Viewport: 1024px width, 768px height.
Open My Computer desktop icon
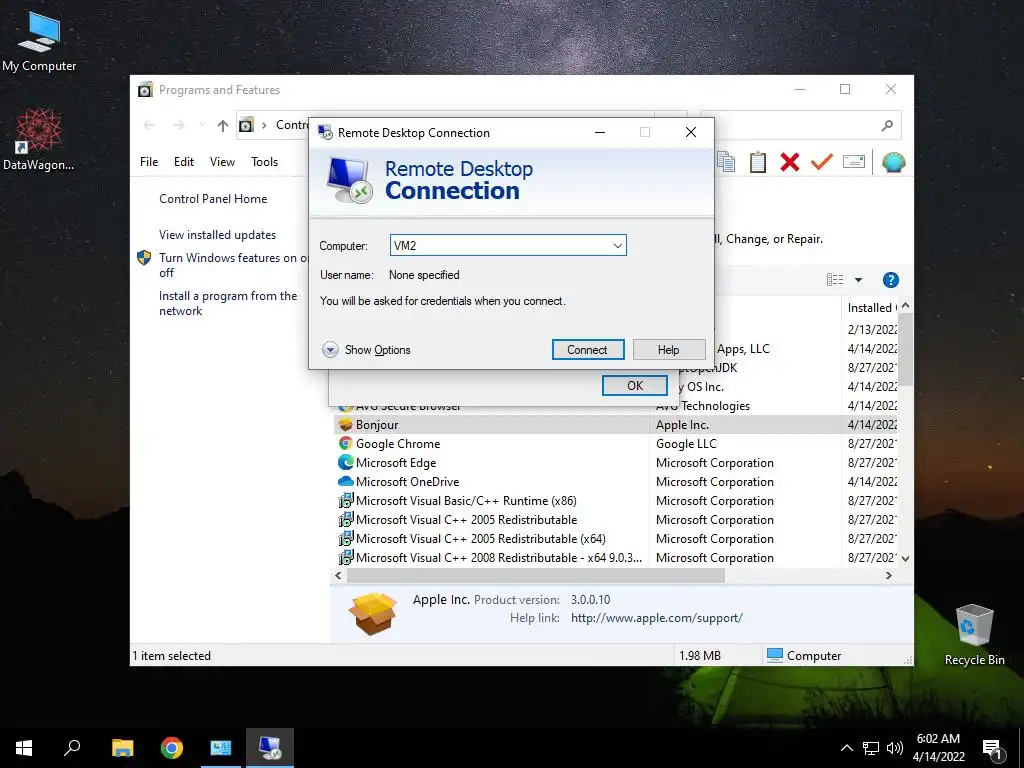click(x=39, y=42)
